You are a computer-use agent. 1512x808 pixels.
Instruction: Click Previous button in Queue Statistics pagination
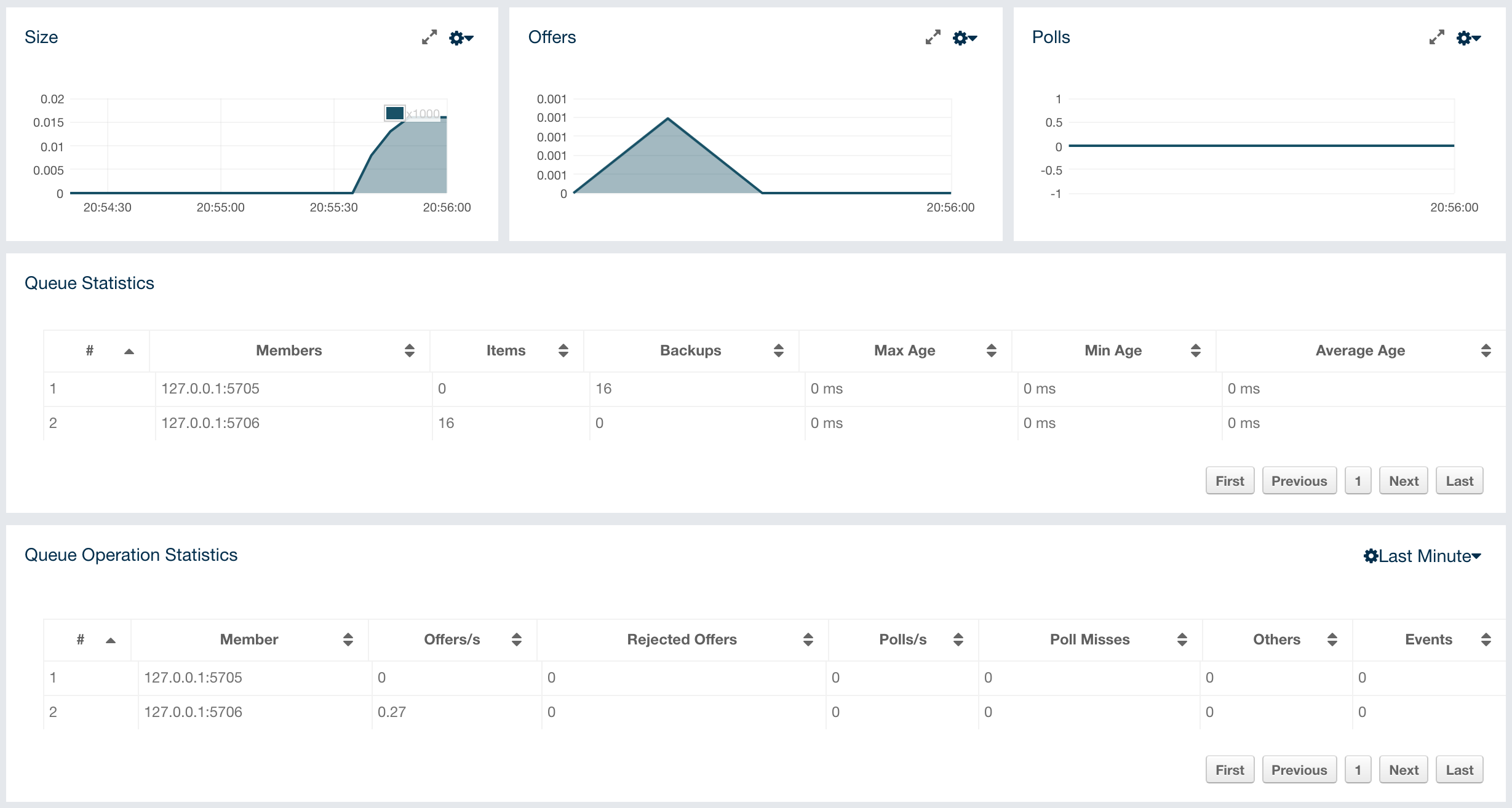(1299, 481)
